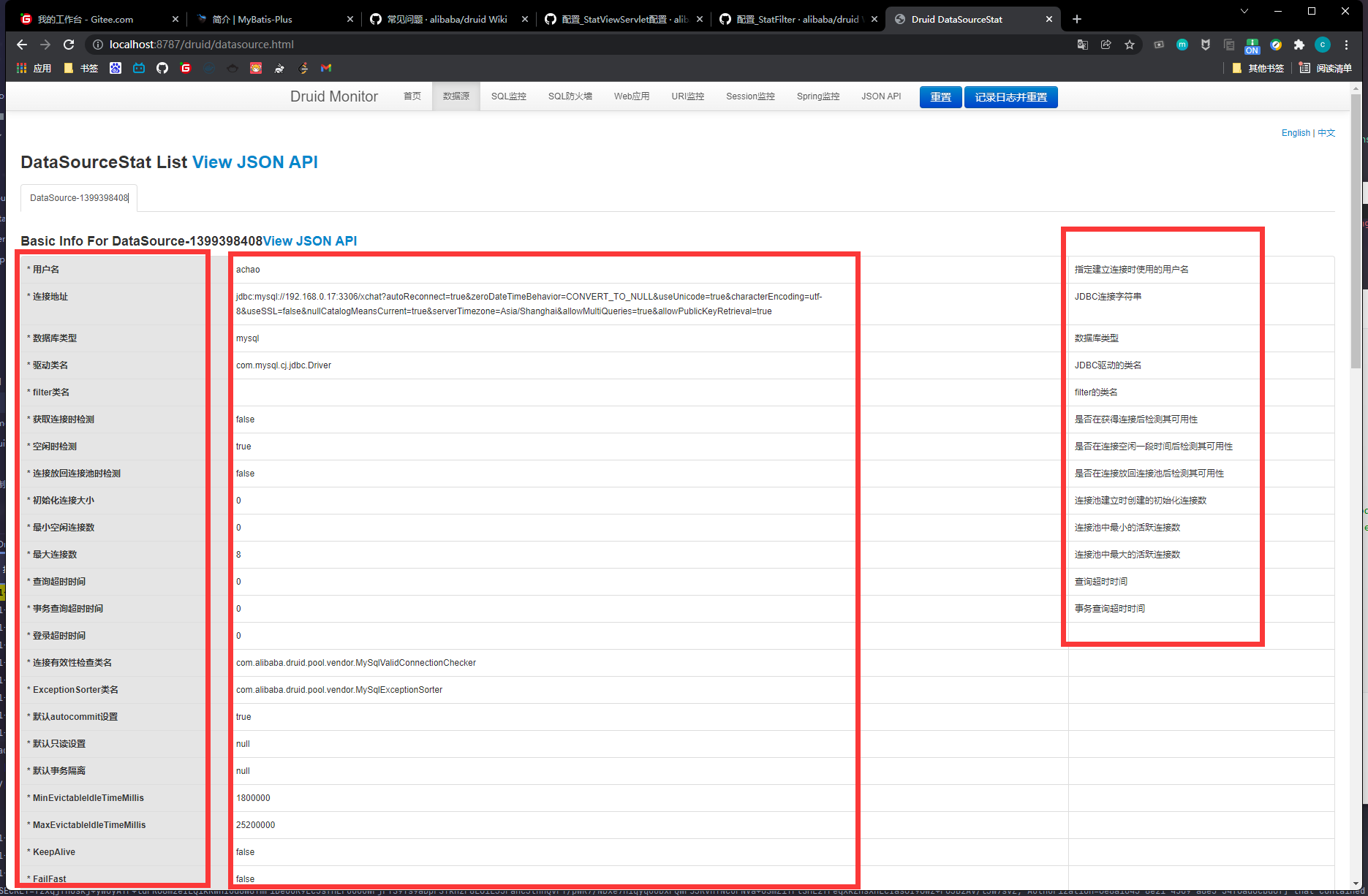The image size is (1368, 896).
Task: Switch to the MyBatis-Plus browser tab
Action: point(273,19)
